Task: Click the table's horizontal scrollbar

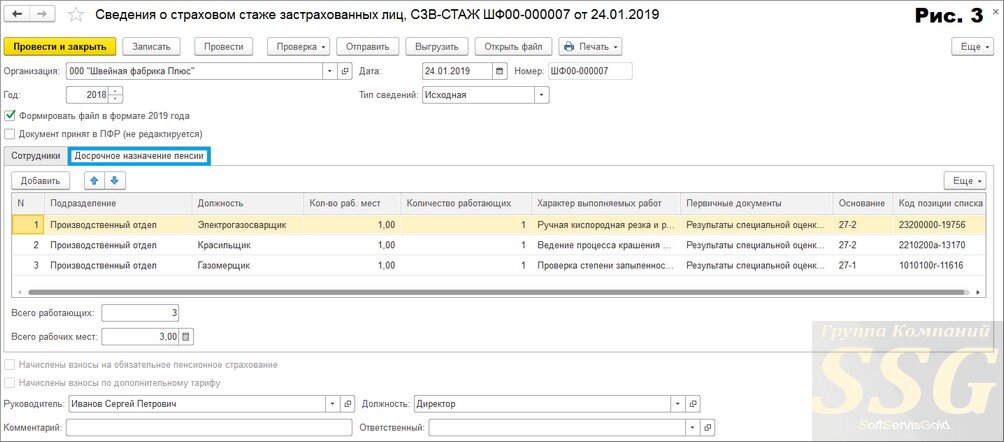Action: click(496, 292)
